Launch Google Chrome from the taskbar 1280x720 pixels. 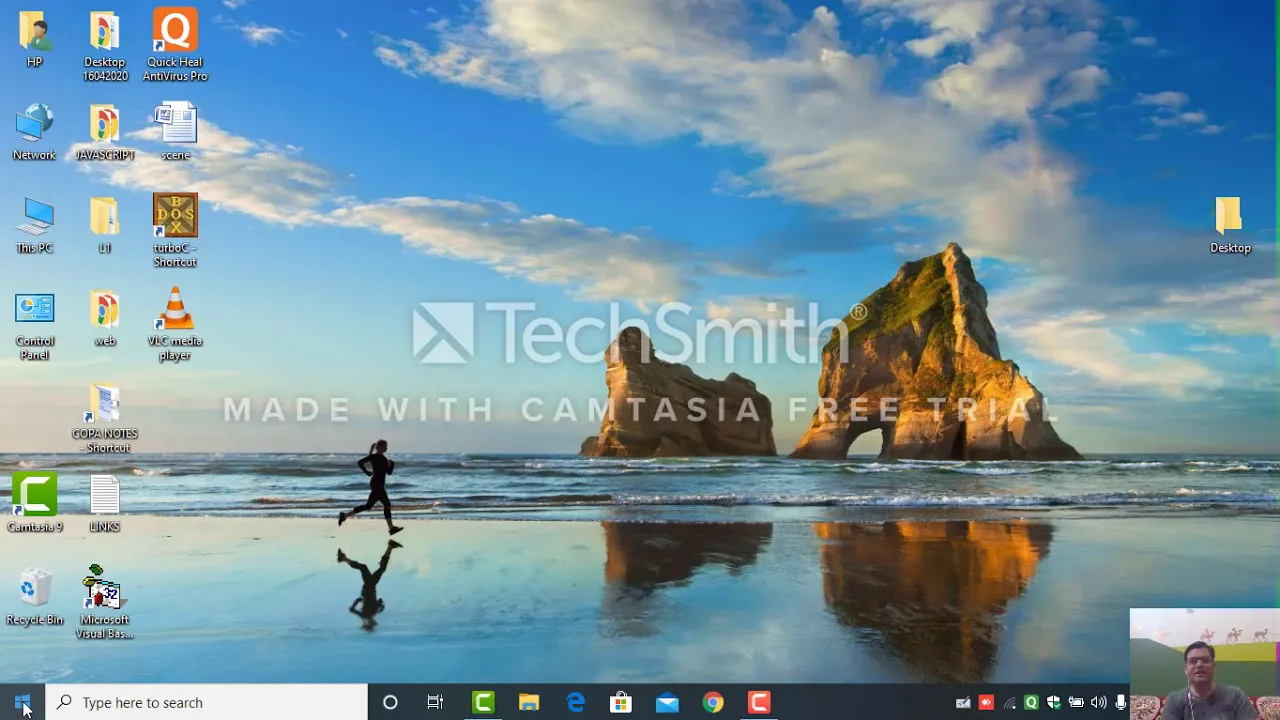(713, 702)
